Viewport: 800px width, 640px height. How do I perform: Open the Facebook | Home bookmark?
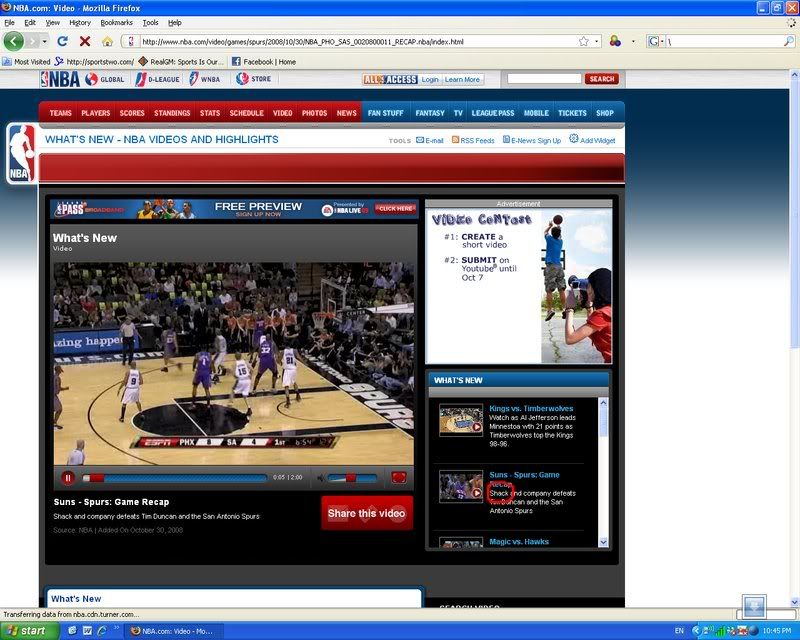pyautogui.click(x=264, y=62)
